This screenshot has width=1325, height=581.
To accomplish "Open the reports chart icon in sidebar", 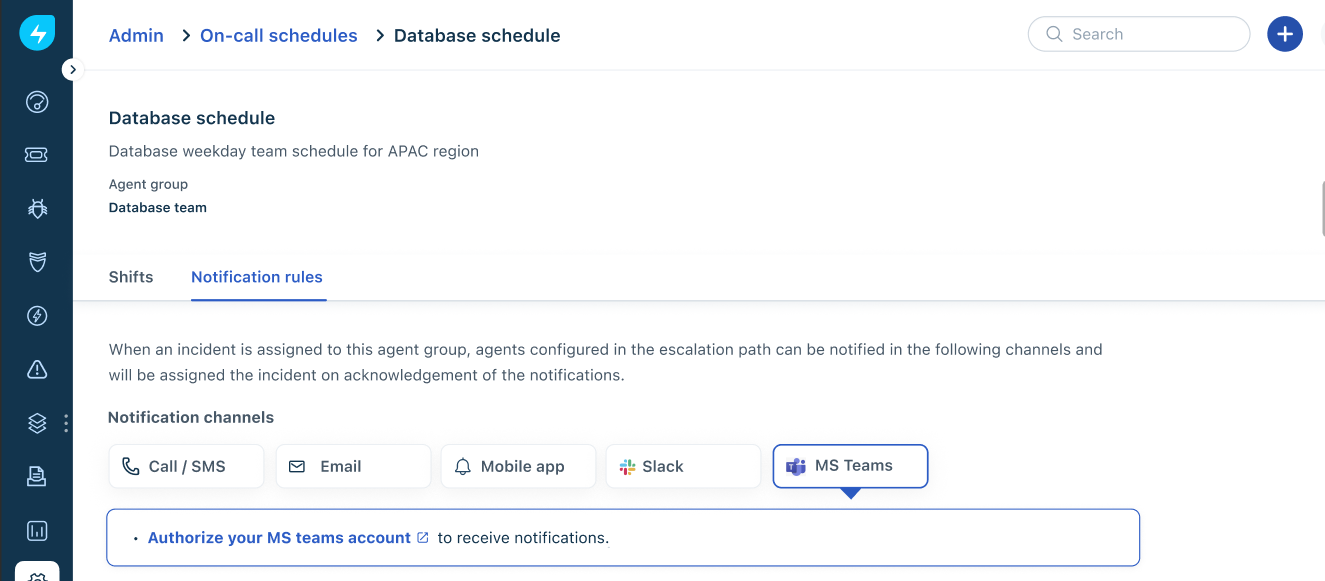I will click(x=37, y=530).
